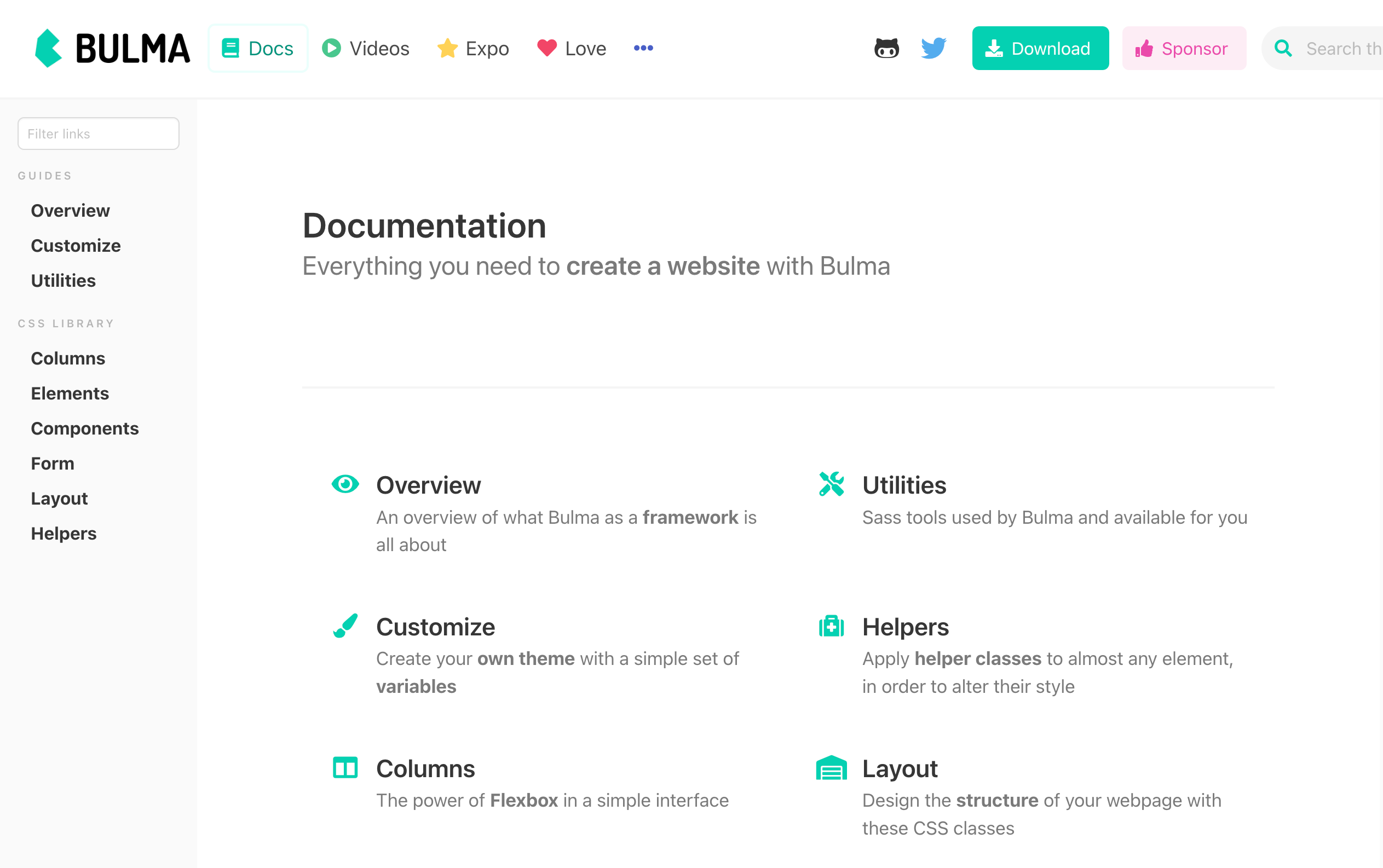
Task: Open the GitHub cat icon link
Action: [886, 48]
